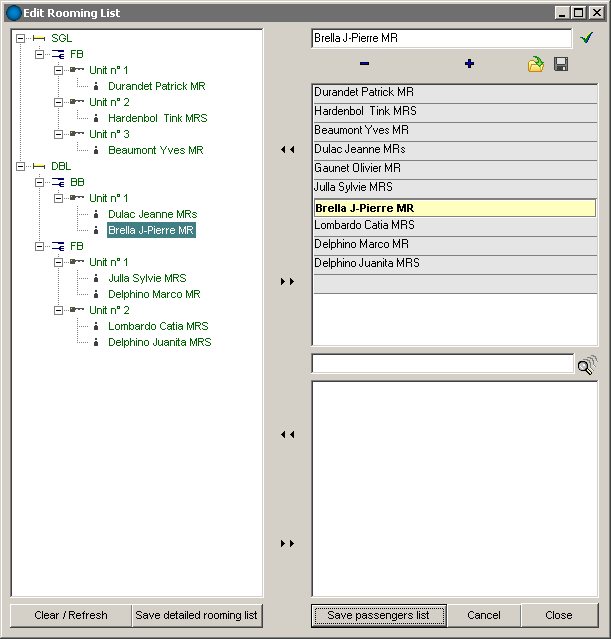Click upper double left arrows button
611x639 pixels.
pos(288,149)
